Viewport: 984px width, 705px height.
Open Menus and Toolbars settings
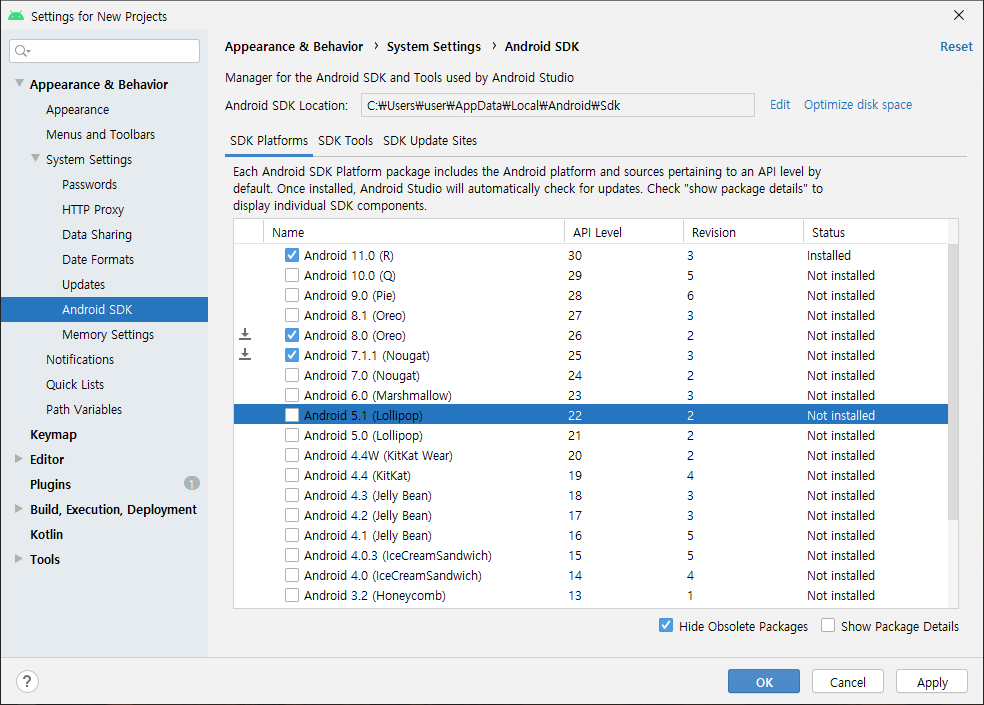100,134
